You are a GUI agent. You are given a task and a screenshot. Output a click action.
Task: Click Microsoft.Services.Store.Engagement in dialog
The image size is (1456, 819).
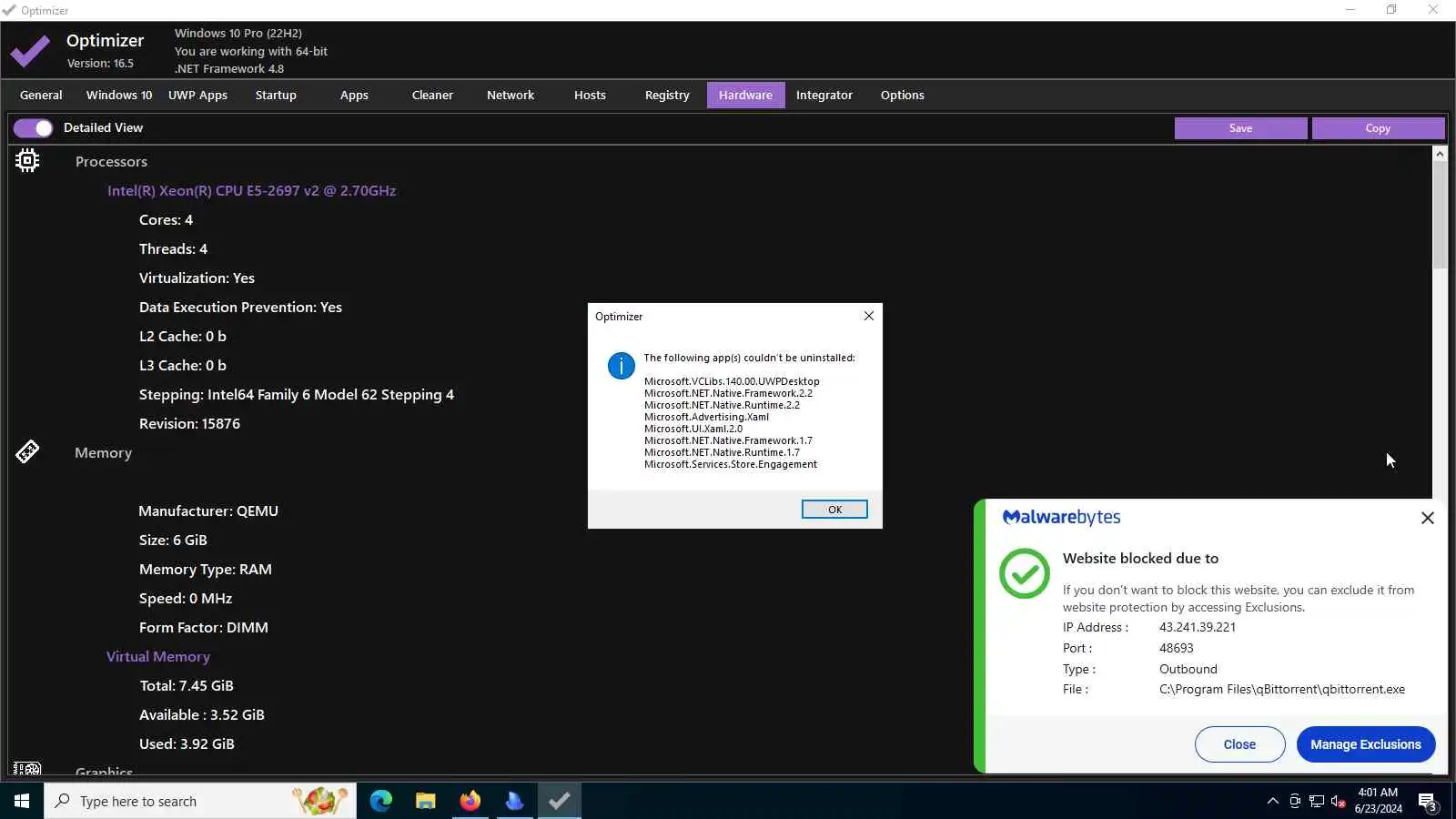coord(731,464)
